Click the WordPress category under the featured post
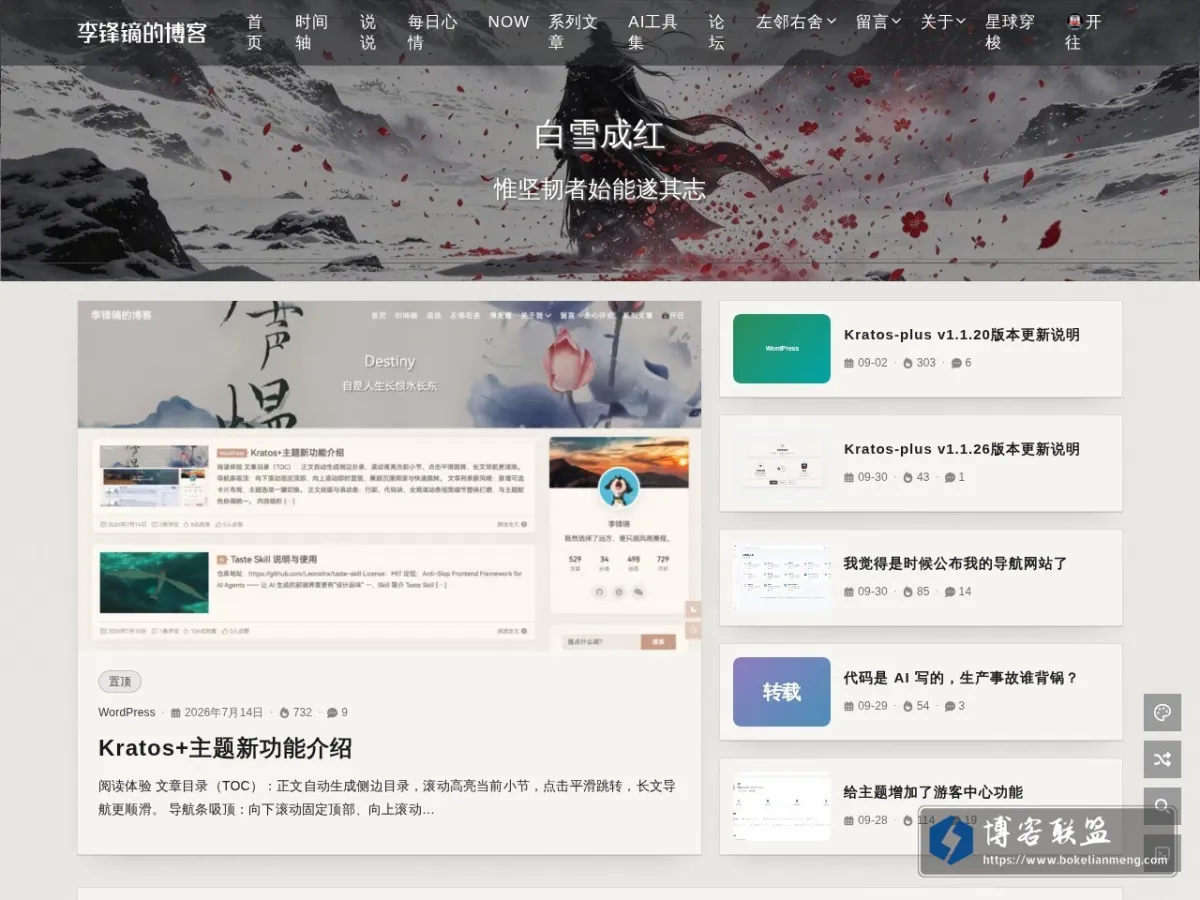Image resolution: width=1200 pixels, height=900 pixels. (x=126, y=713)
